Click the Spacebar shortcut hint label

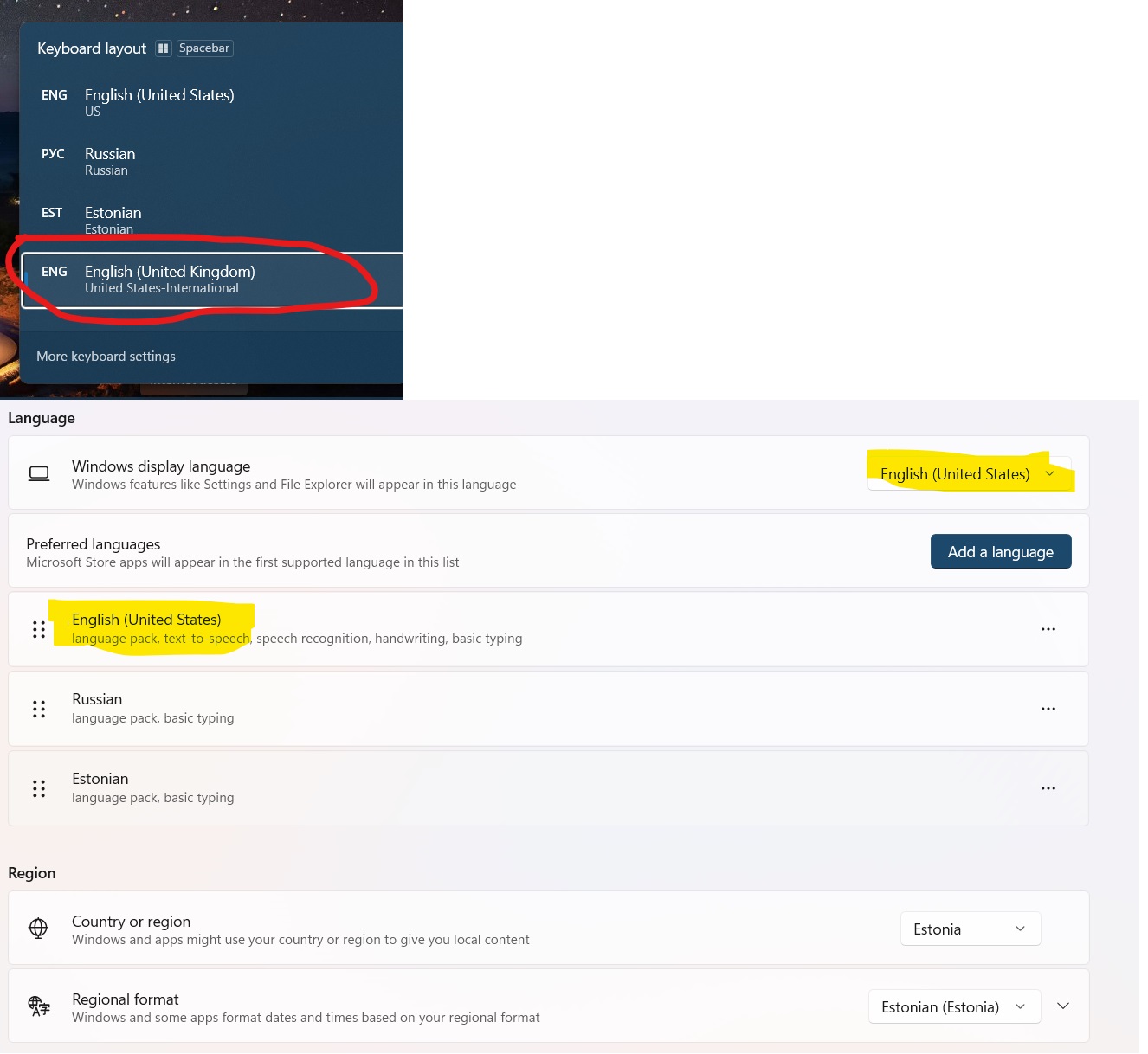204,48
